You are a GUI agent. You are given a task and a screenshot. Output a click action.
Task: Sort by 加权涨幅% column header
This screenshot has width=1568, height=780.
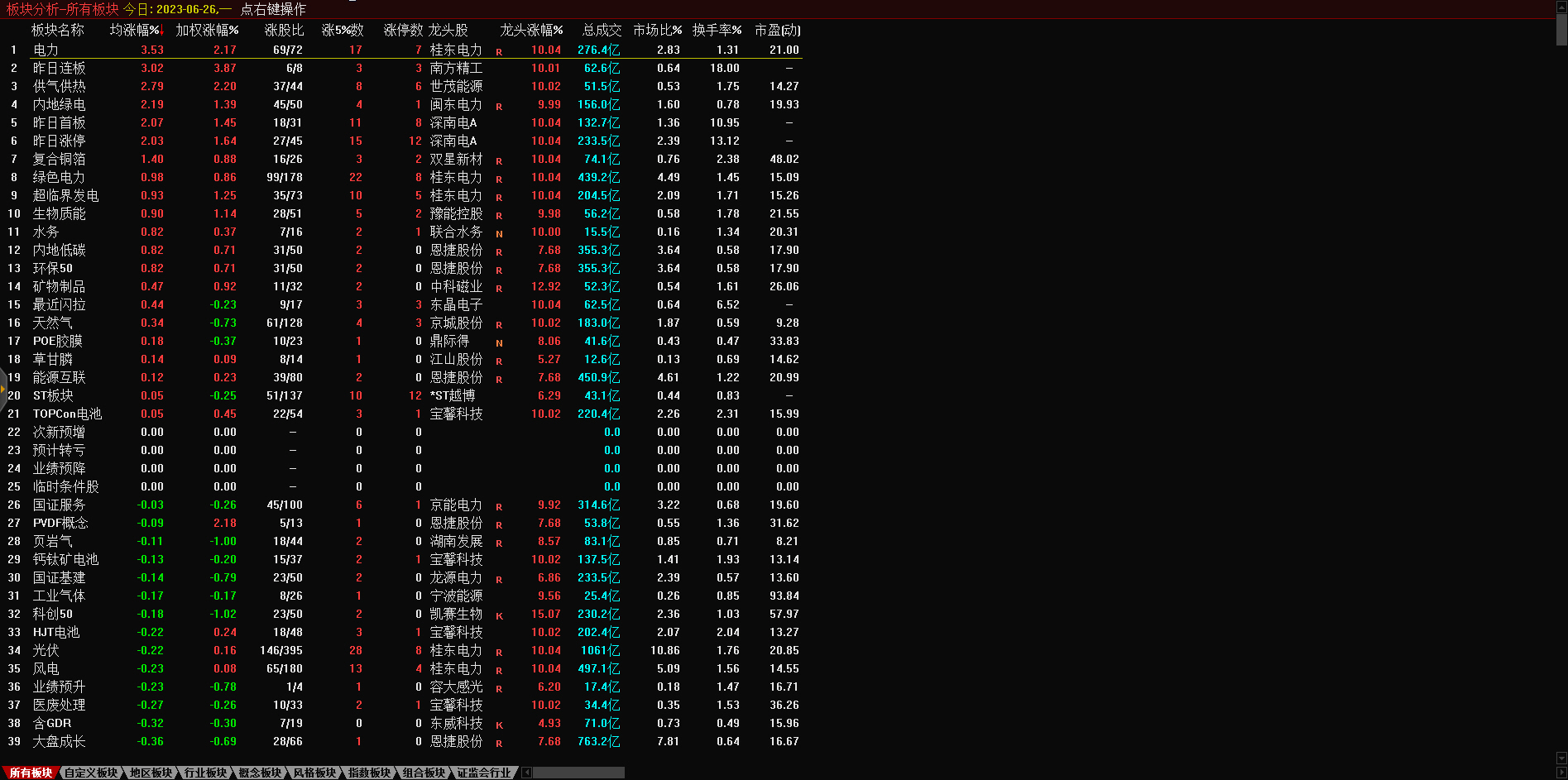click(x=207, y=30)
